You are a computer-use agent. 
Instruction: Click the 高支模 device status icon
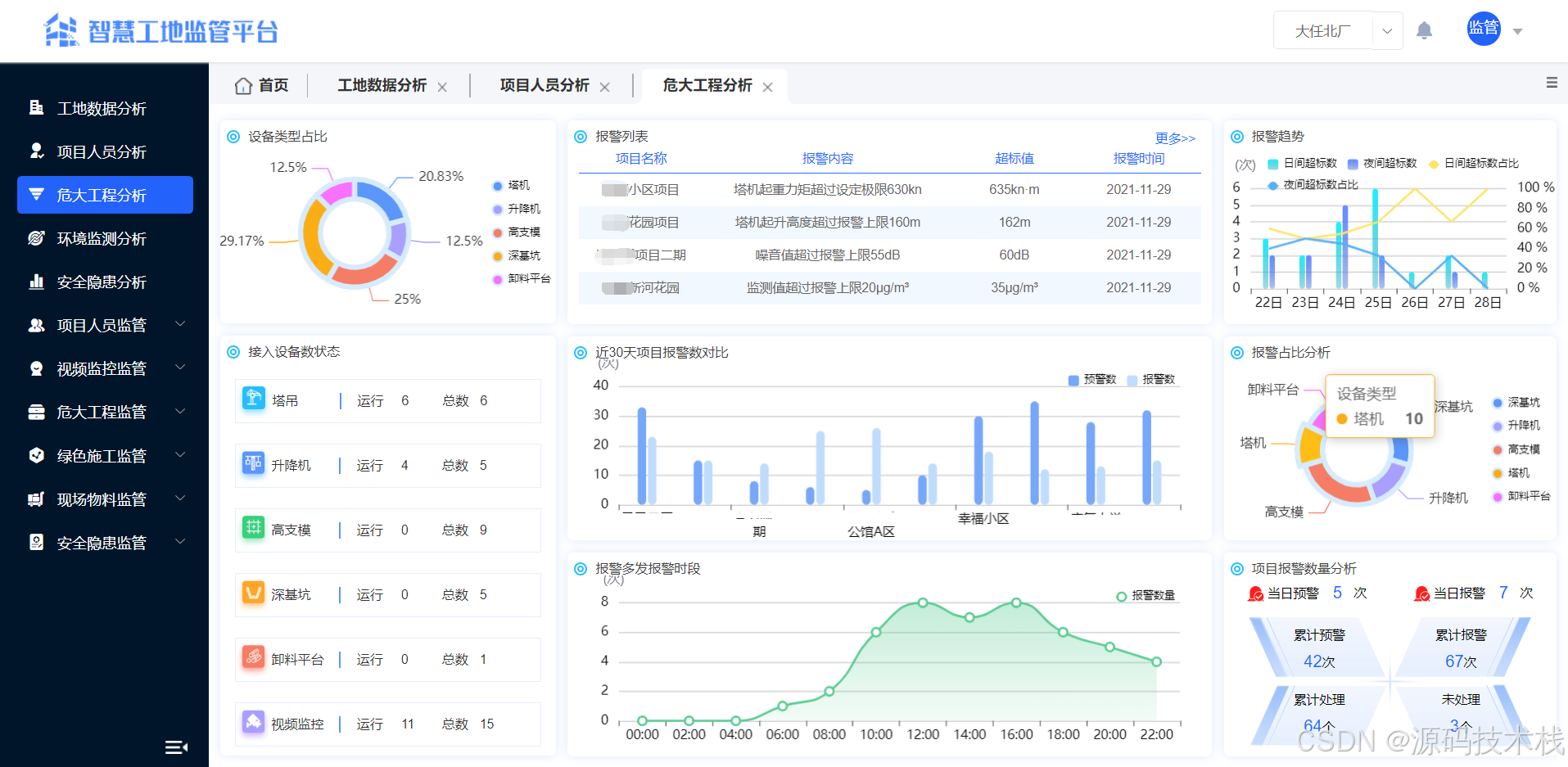(254, 528)
